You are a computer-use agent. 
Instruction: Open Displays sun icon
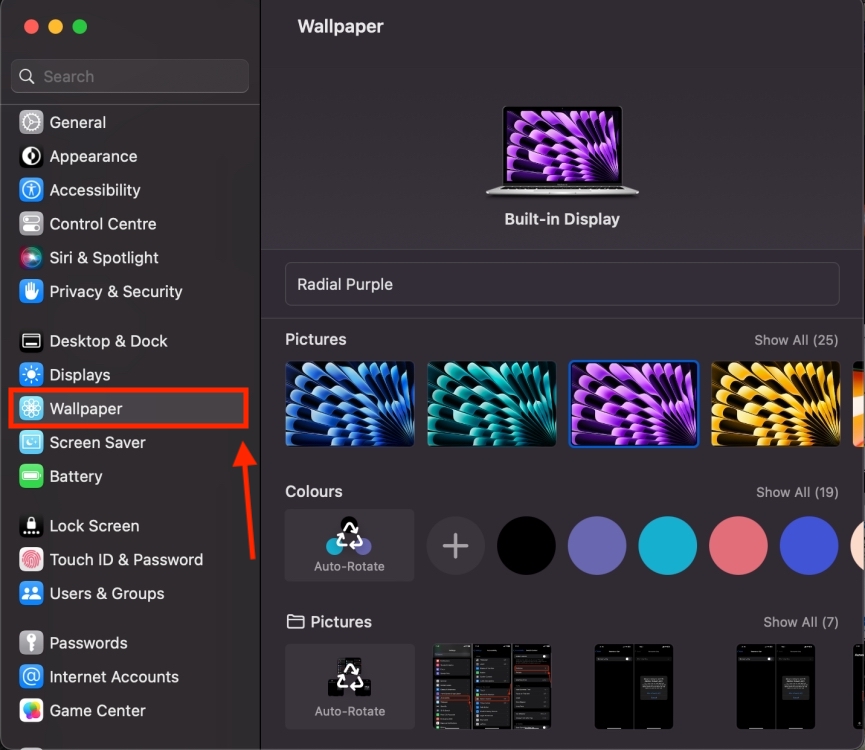pyautogui.click(x=31, y=375)
